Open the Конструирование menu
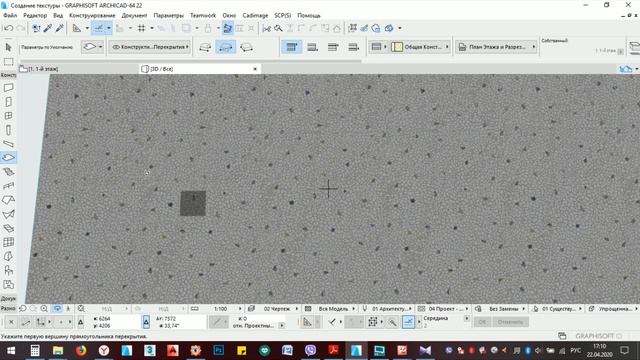The width and height of the screenshot is (640, 360). pos(92,15)
